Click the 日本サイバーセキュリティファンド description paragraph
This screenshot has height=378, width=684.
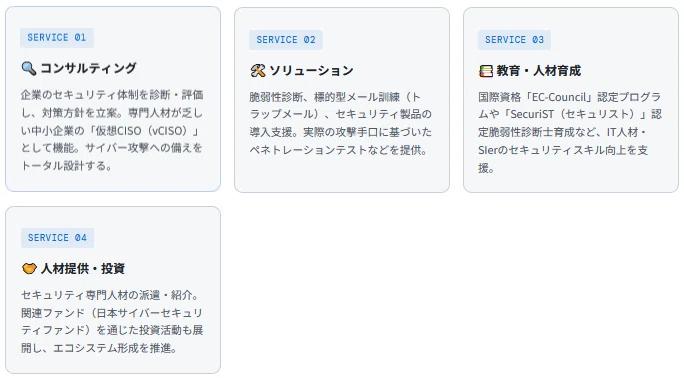(x=112, y=321)
